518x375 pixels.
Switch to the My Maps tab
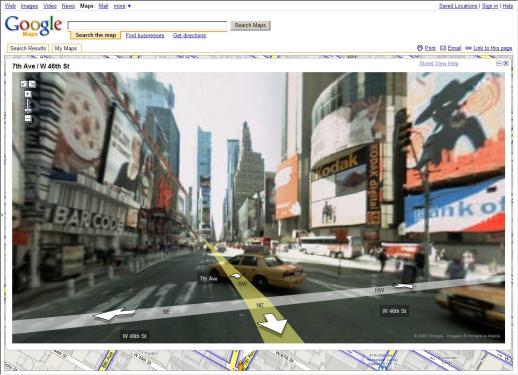click(66, 48)
